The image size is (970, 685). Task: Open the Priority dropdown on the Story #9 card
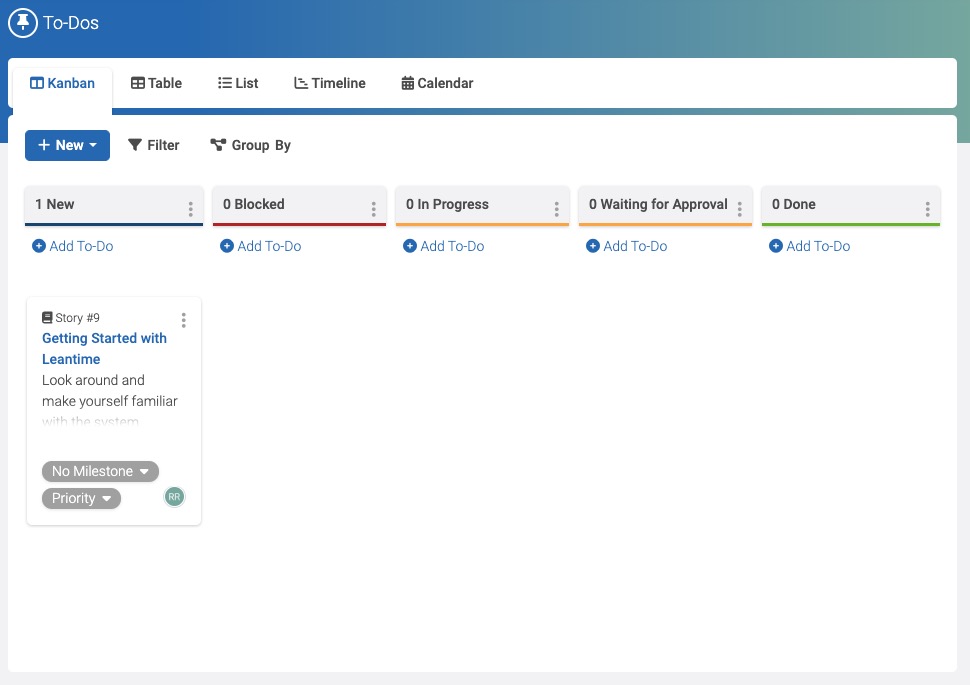click(81, 498)
